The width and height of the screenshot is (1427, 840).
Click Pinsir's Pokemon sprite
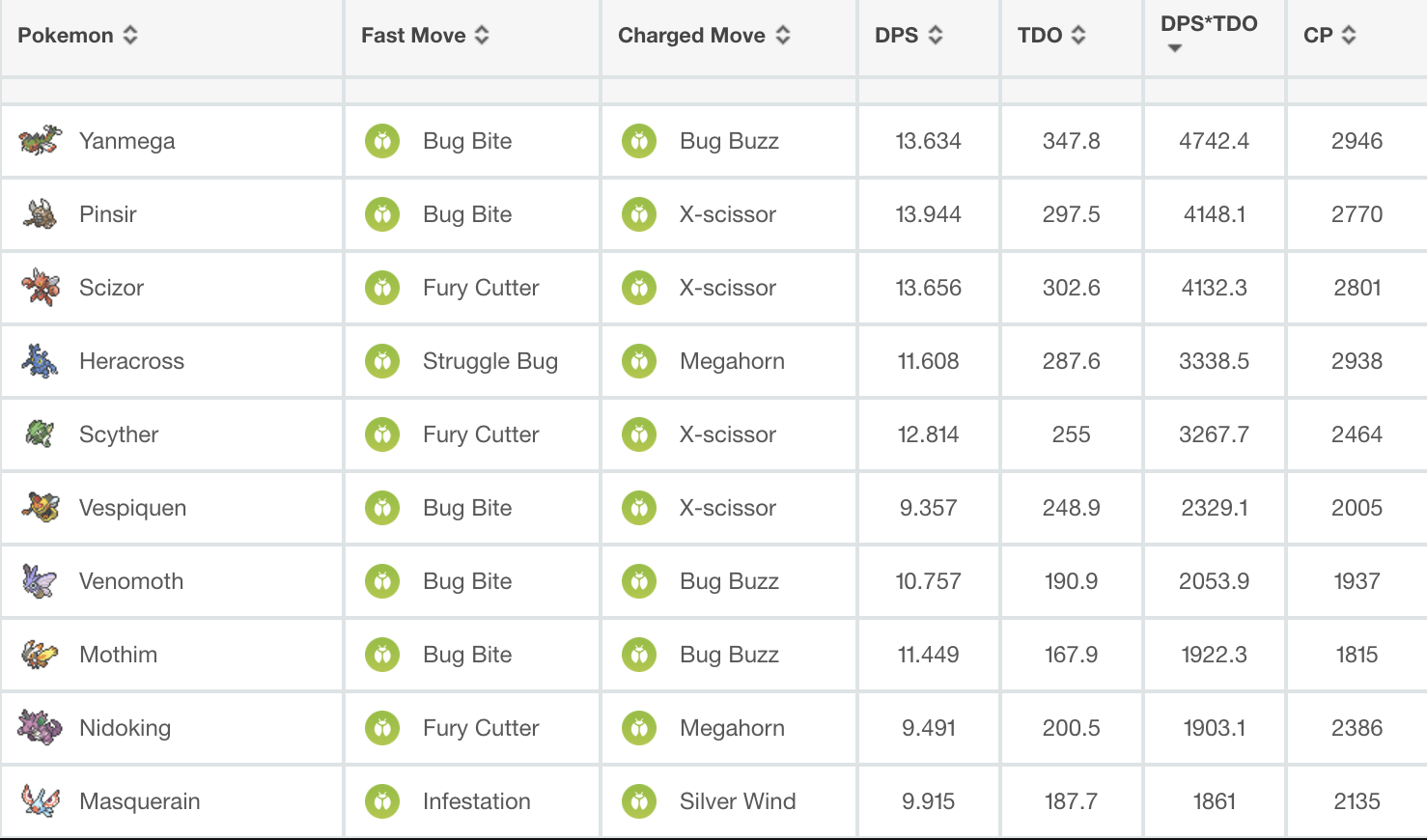click(40, 214)
